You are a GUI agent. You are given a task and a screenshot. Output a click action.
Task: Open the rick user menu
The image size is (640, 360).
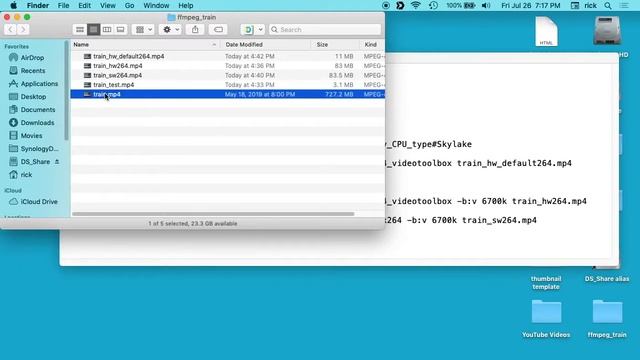(590, 6)
